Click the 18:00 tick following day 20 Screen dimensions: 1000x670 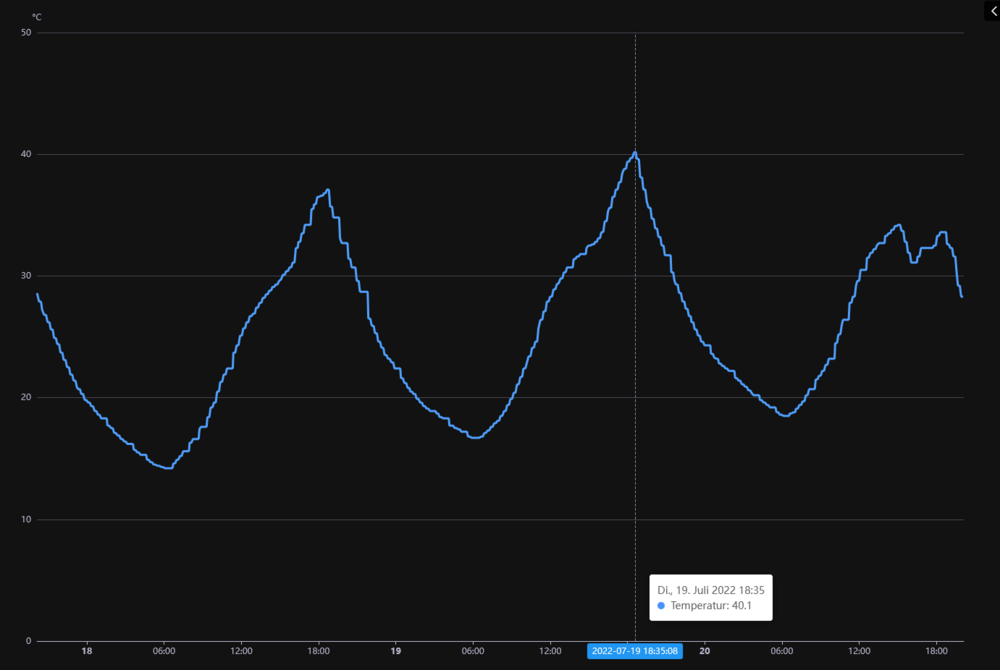pyautogui.click(x=936, y=650)
